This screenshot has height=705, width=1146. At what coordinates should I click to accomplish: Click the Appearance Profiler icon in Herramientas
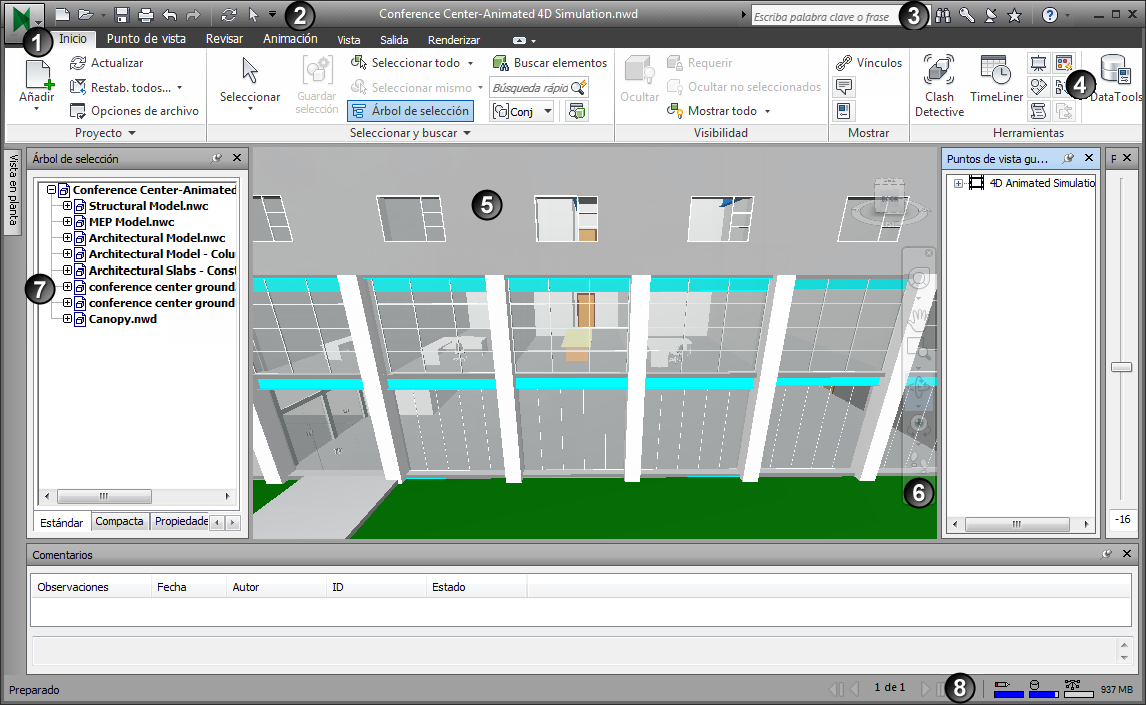1064,63
